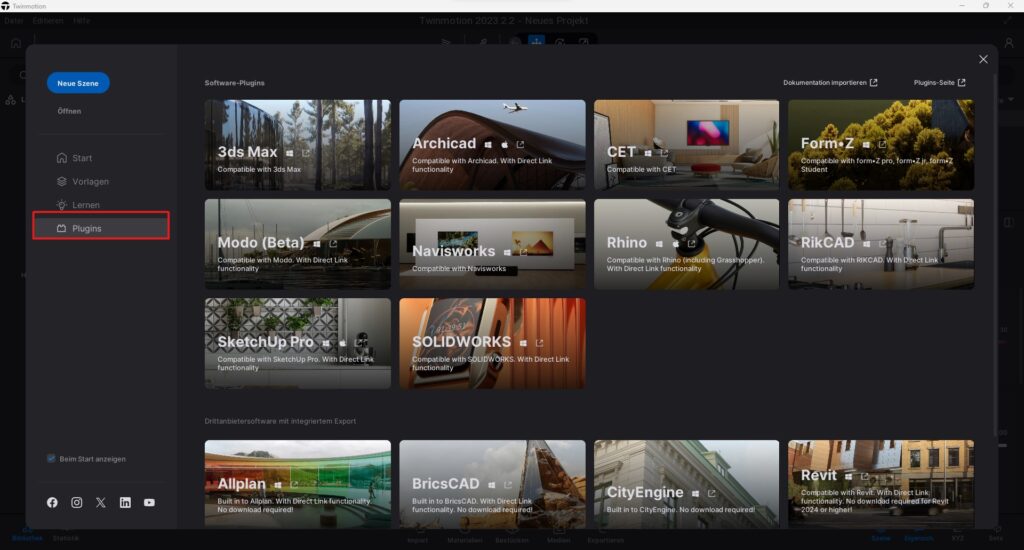1024x550 pixels.
Task: Open the 3ds Max plugin card
Action: click(x=298, y=145)
